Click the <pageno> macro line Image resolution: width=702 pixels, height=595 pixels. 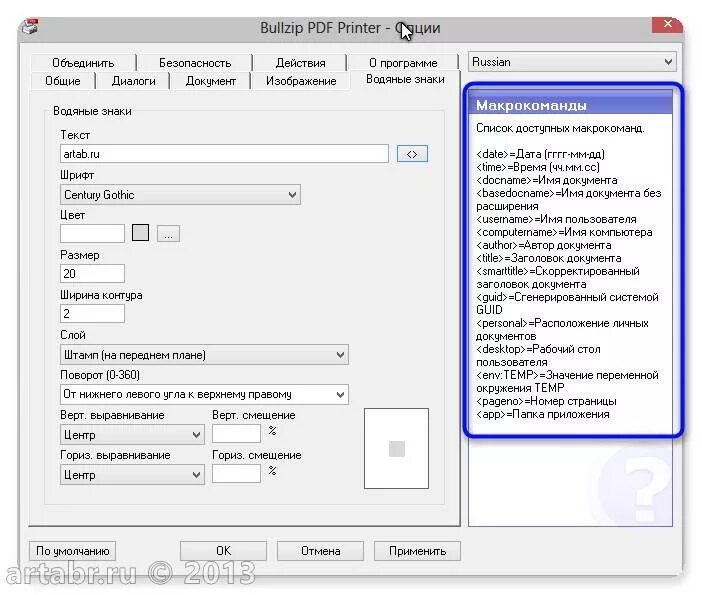(546, 401)
